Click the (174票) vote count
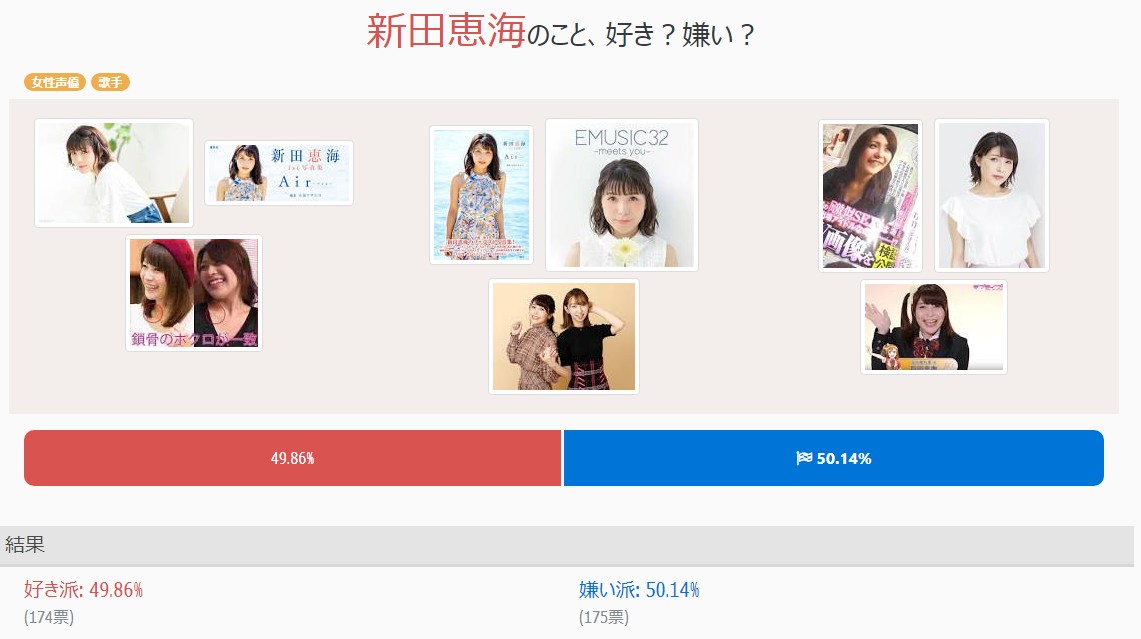 tap(49, 617)
